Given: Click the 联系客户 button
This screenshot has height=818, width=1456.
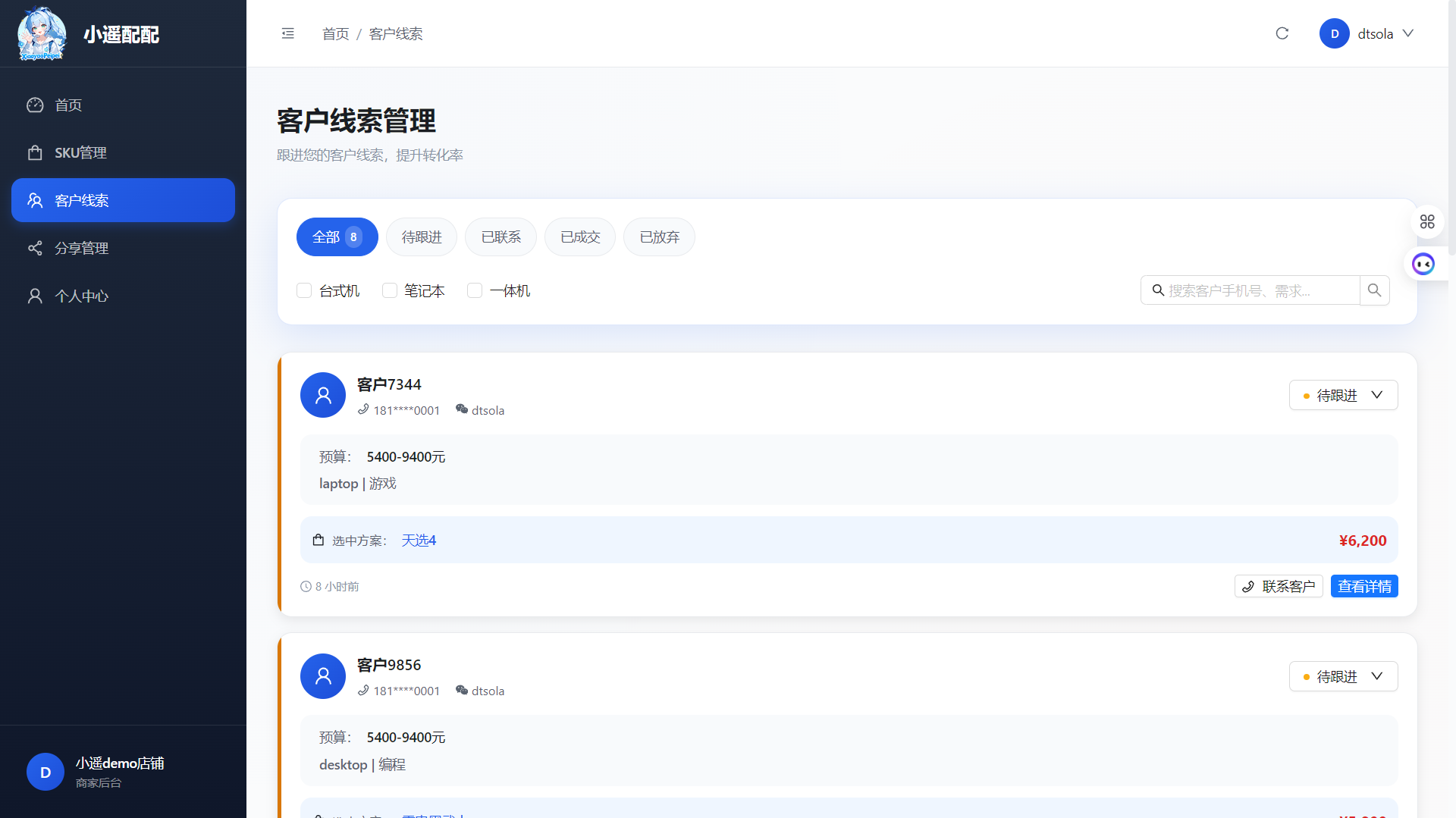Looking at the screenshot, I should pos(1279,586).
